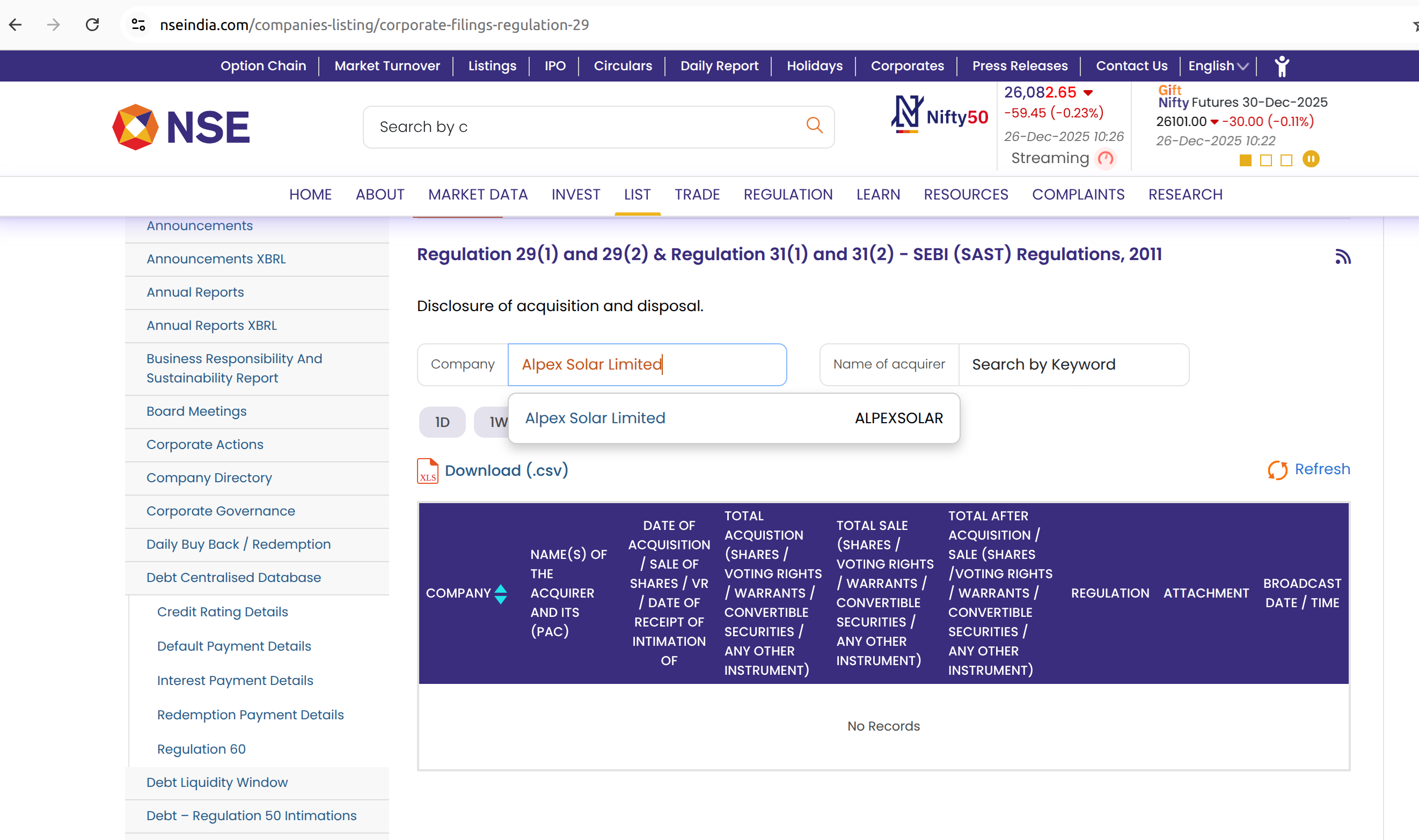The height and width of the screenshot is (840, 1419).
Task: Click the search magnifier icon
Action: tap(814, 126)
